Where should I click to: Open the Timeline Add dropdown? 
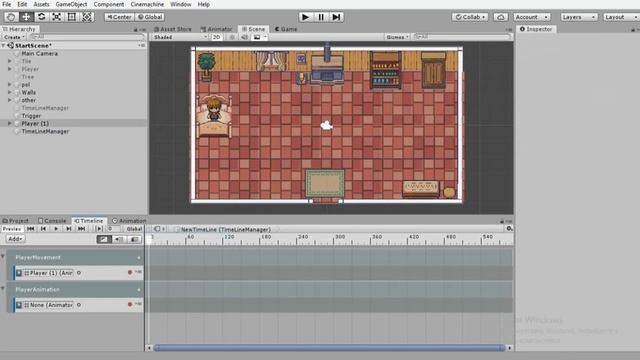point(16,239)
